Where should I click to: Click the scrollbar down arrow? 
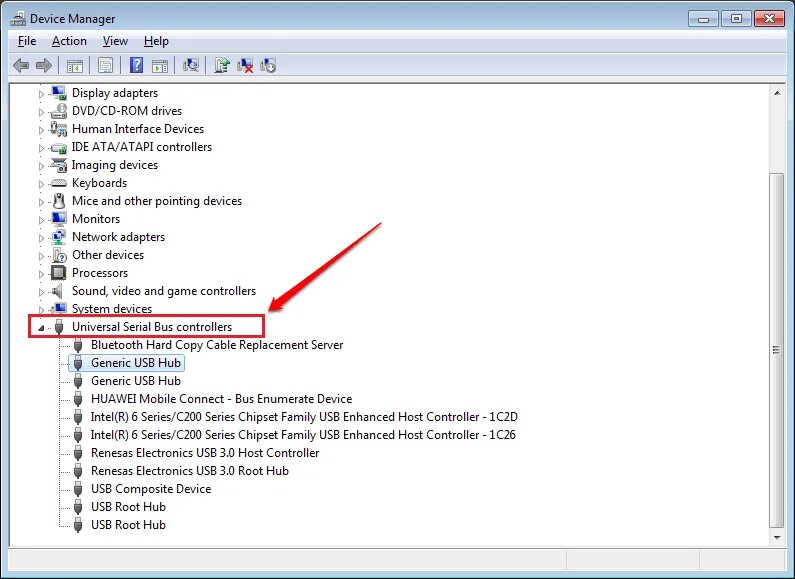pyautogui.click(x=777, y=537)
